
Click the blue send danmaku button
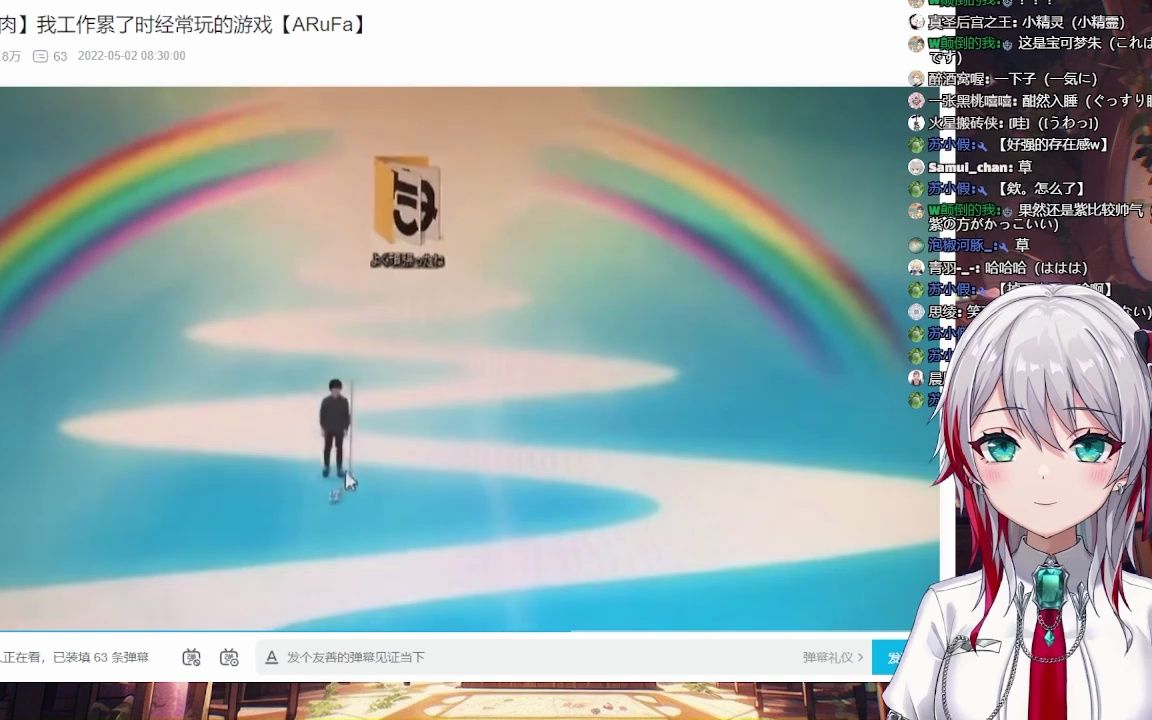(x=890, y=658)
